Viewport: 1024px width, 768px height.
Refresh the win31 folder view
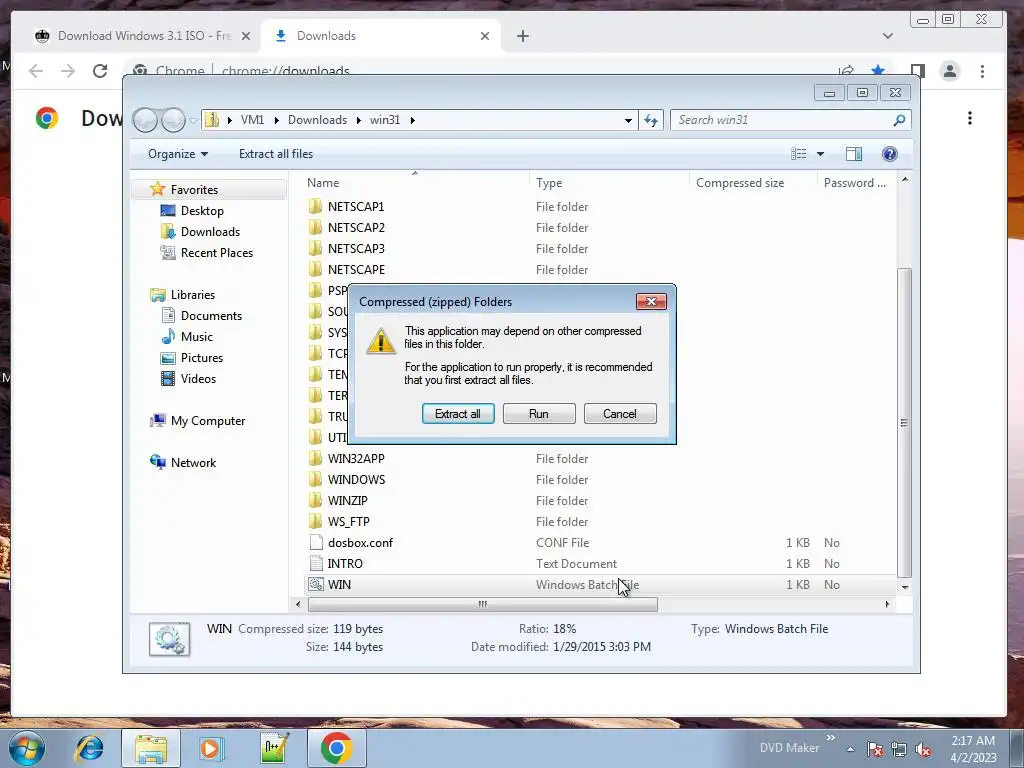coord(651,120)
